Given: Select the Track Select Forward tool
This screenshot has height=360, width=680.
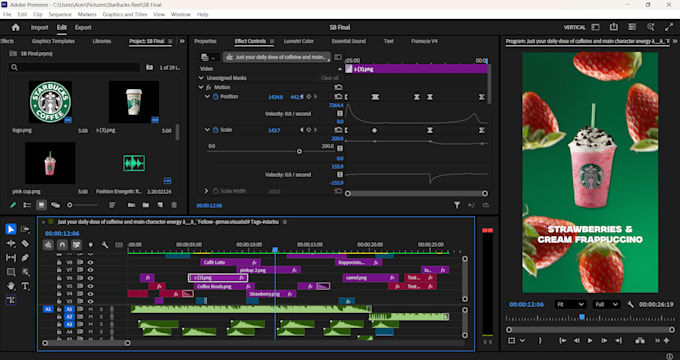Looking at the screenshot, I should (x=25, y=229).
